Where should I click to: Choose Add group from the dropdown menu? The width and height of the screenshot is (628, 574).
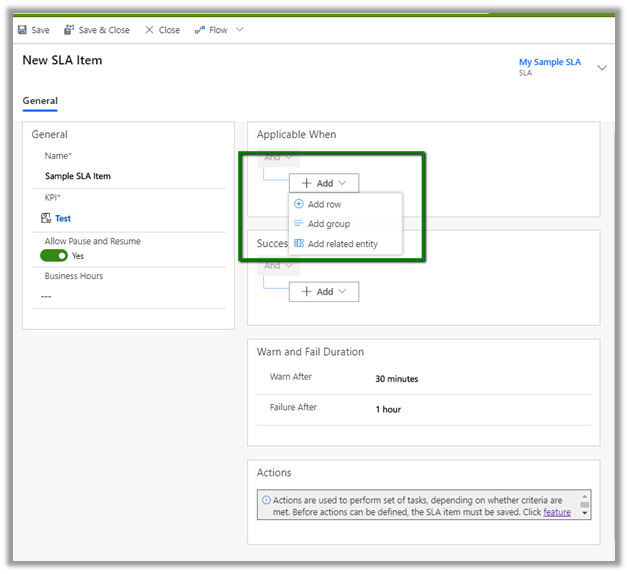(x=329, y=224)
